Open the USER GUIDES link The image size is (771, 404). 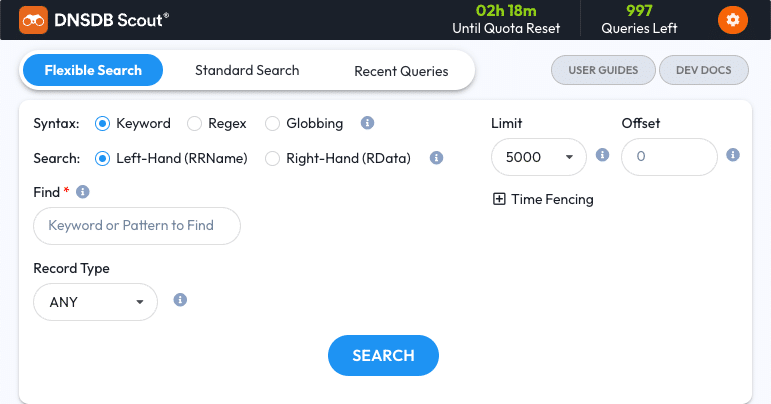[603, 70]
